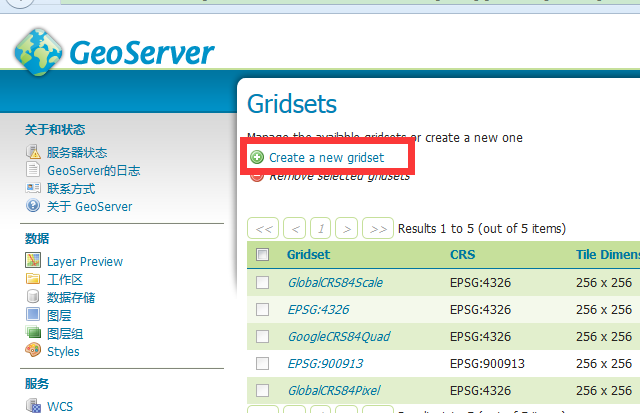Open WCS service settings
This screenshot has width=640, height=413.
[x=60, y=406]
